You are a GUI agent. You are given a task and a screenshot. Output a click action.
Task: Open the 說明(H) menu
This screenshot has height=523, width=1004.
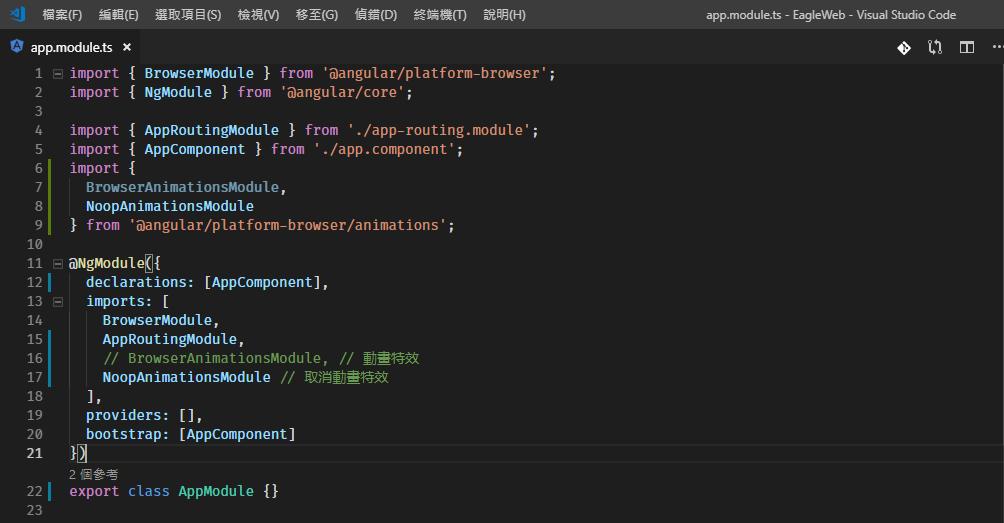pyautogui.click(x=505, y=14)
